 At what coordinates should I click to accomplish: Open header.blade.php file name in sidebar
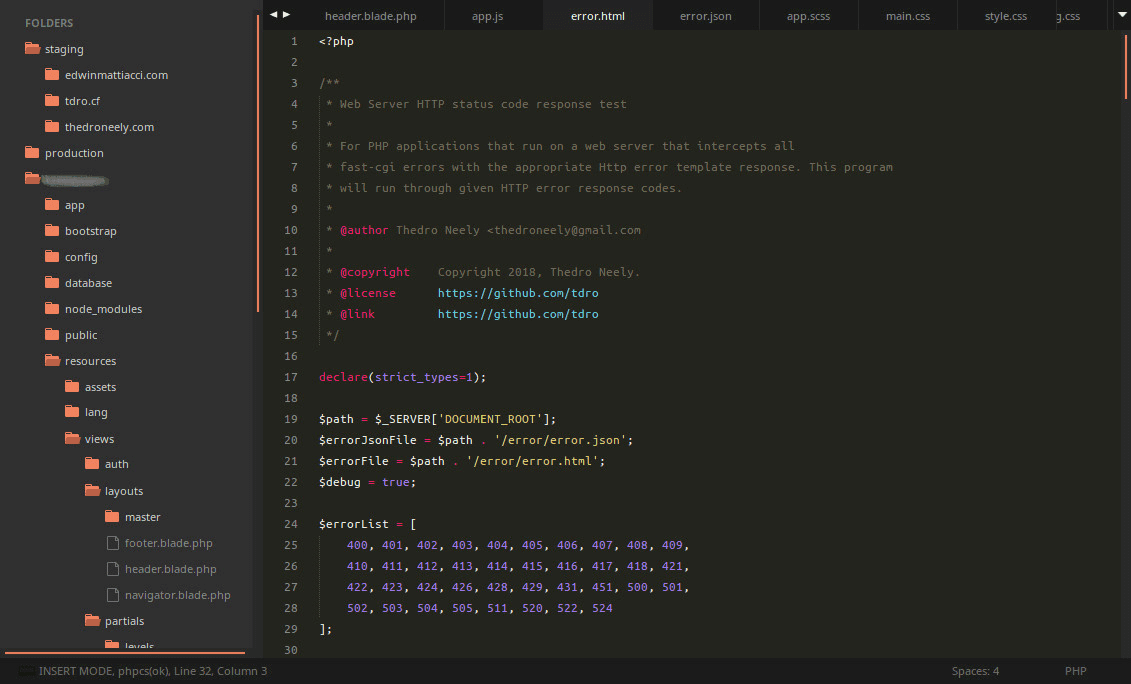[x=170, y=569]
